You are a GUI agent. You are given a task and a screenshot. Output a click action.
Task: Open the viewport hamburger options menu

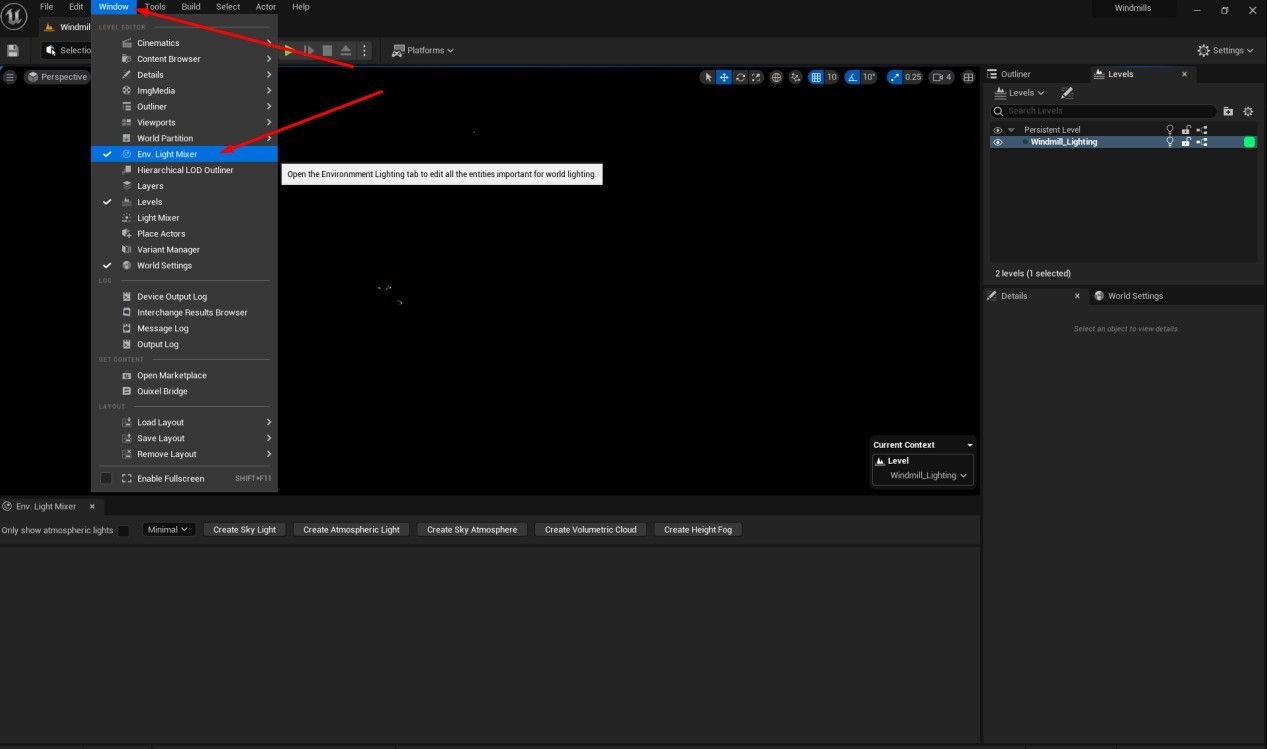coord(10,77)
